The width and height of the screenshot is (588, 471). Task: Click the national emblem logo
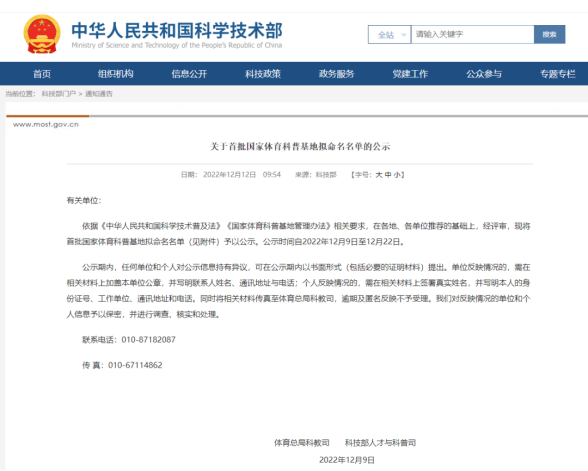click(42, 34)
